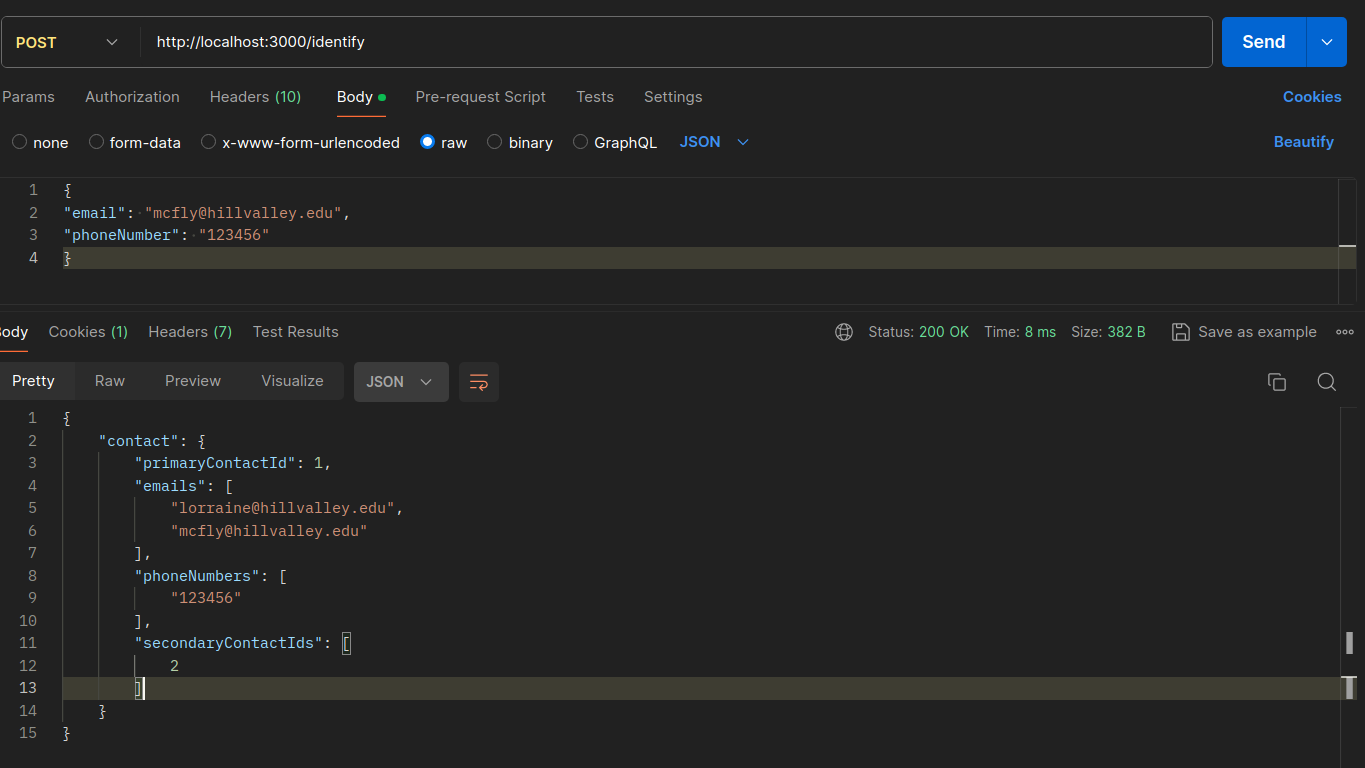Expand the Send button dropdown arrow
The width and height of the screenshot is (1365, 768).
pyautogui.click(x=1327, y=42)
